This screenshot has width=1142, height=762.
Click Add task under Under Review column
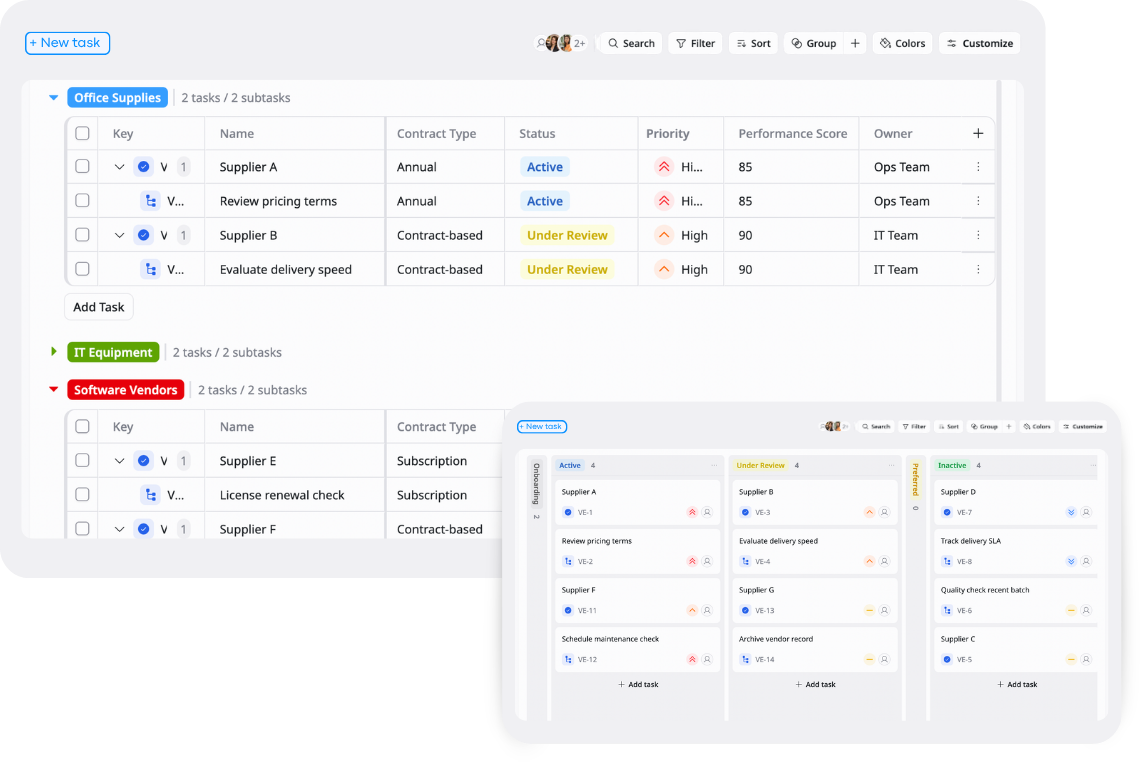[x=815, y=684]
